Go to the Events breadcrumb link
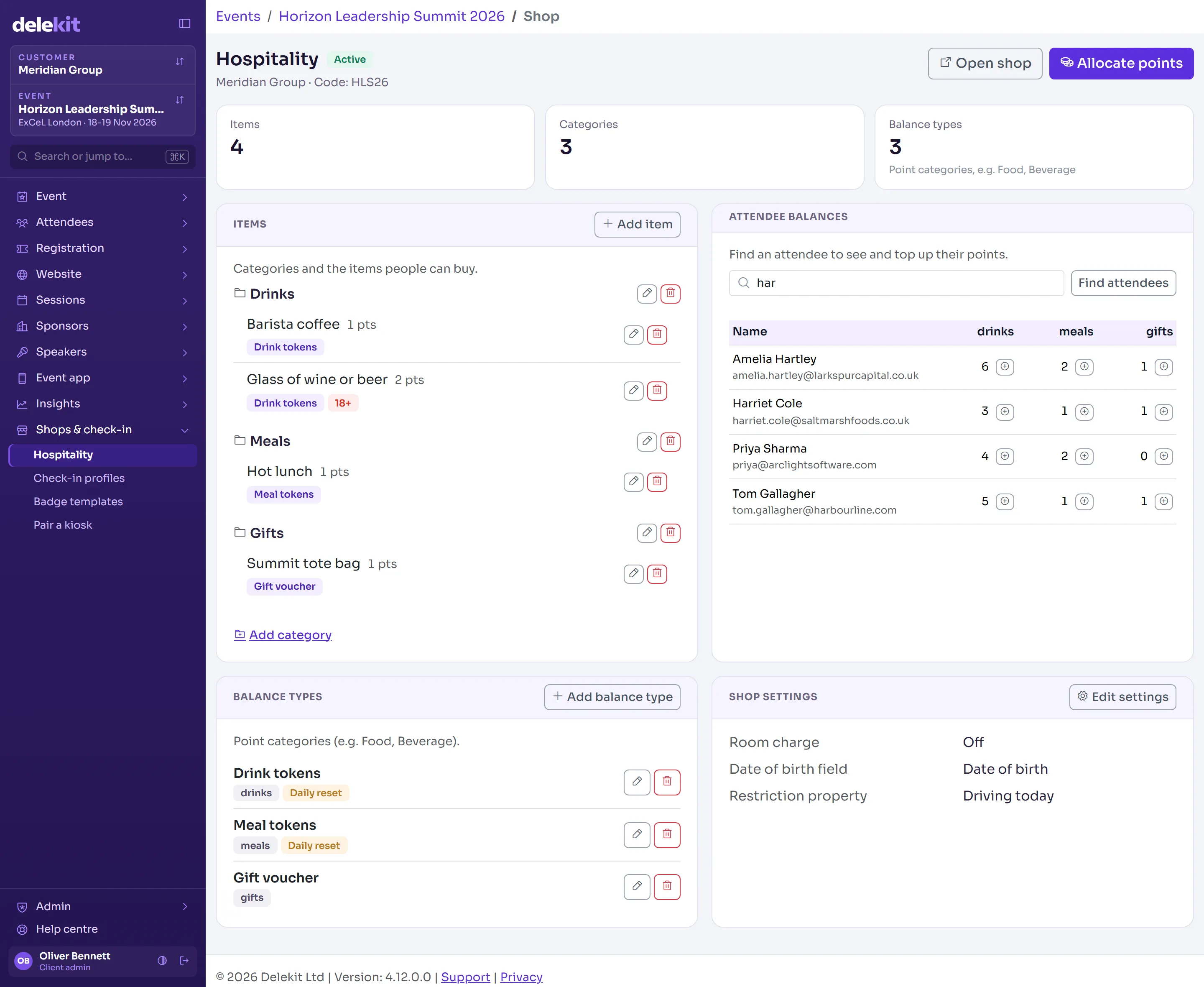 238,16
